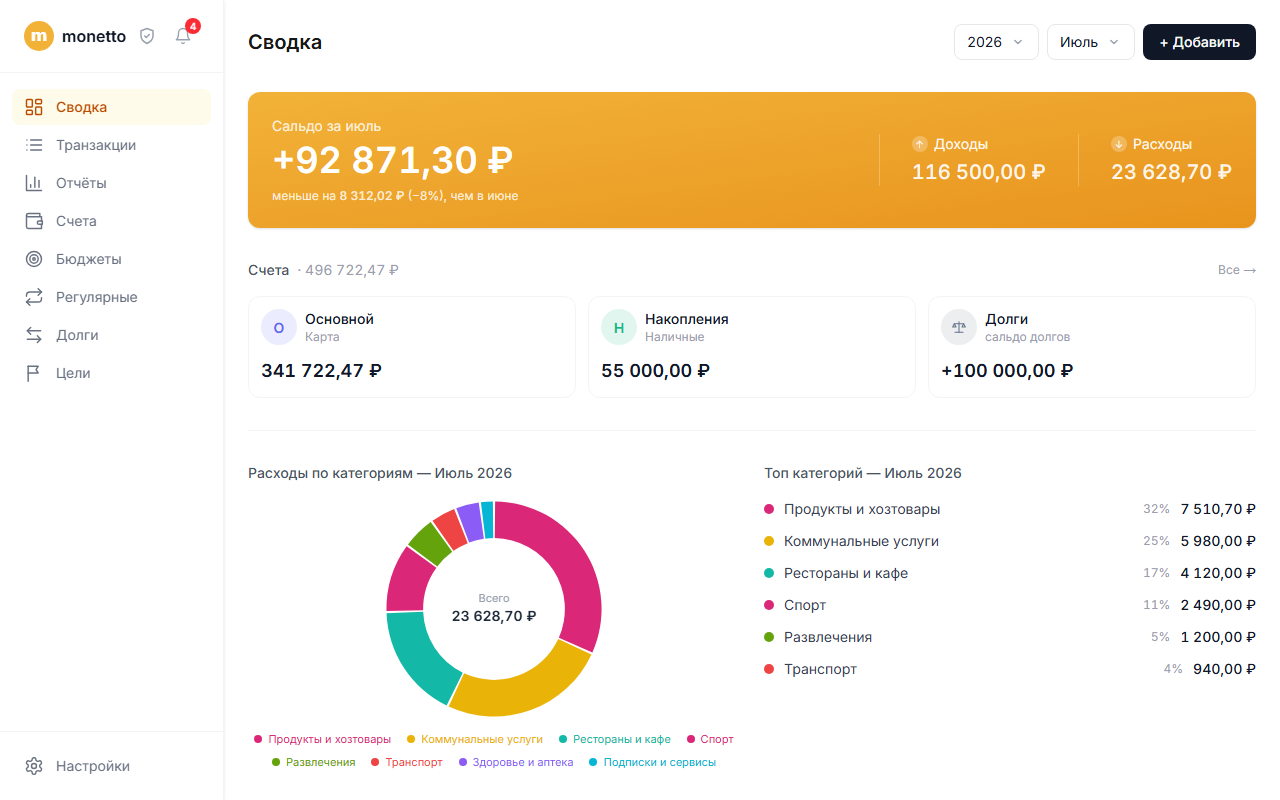This screenshot has height=800, width=1280.
Task: Expand the Июль month dropdown
Action: point(1090,42)
